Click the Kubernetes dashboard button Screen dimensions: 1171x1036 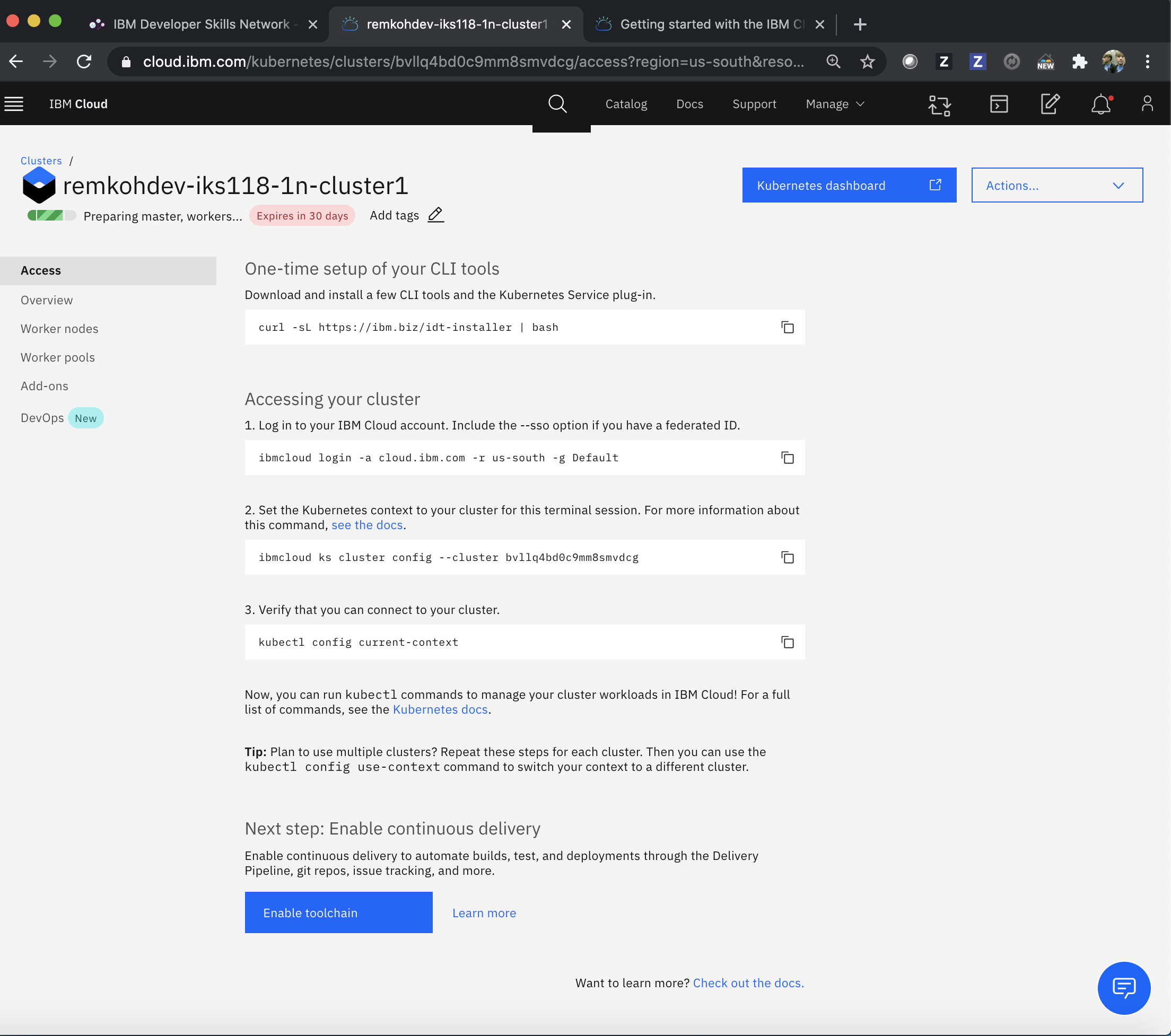click(849, 185)
